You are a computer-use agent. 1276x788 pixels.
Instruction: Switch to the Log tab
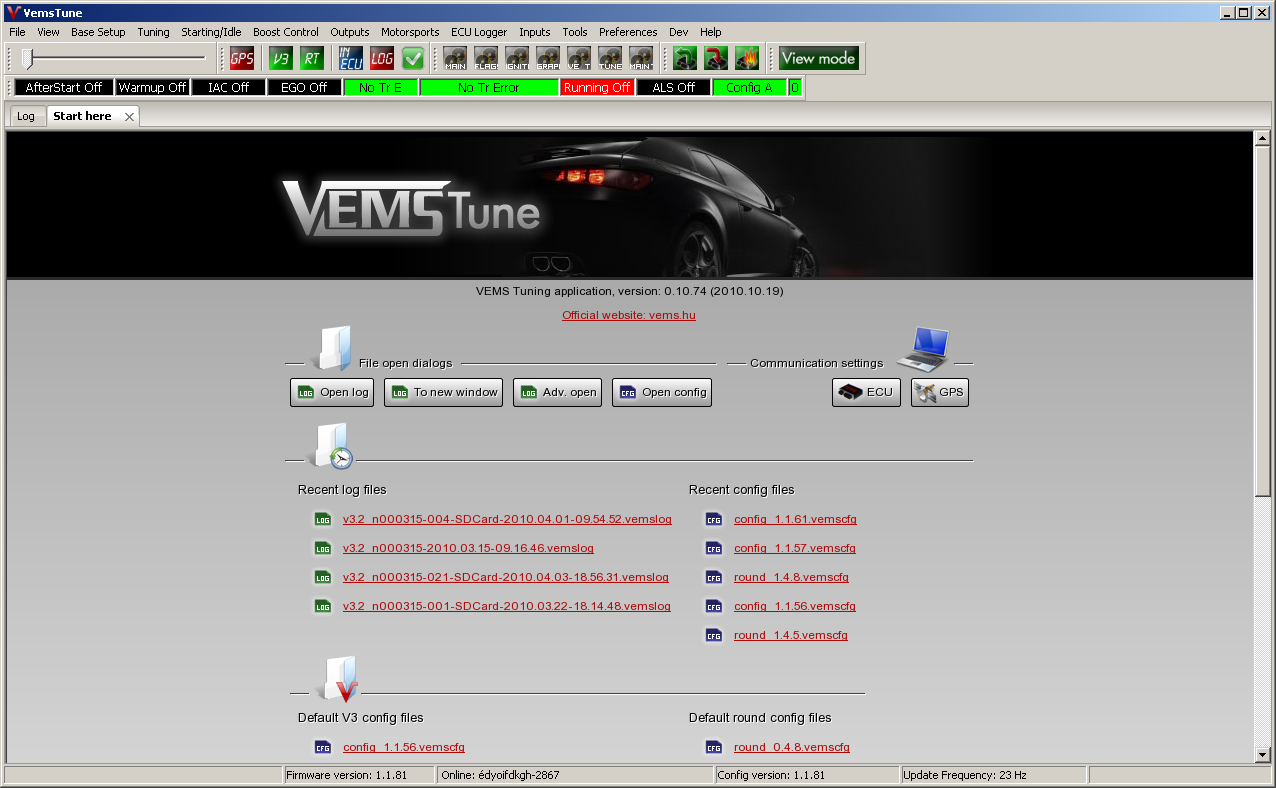point(26,116)
